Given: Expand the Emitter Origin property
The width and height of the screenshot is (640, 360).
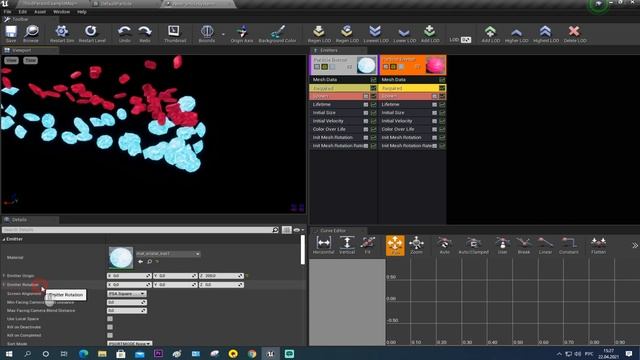Looking at the screenshot, I should pyautogui.click(x=4, y=276).
